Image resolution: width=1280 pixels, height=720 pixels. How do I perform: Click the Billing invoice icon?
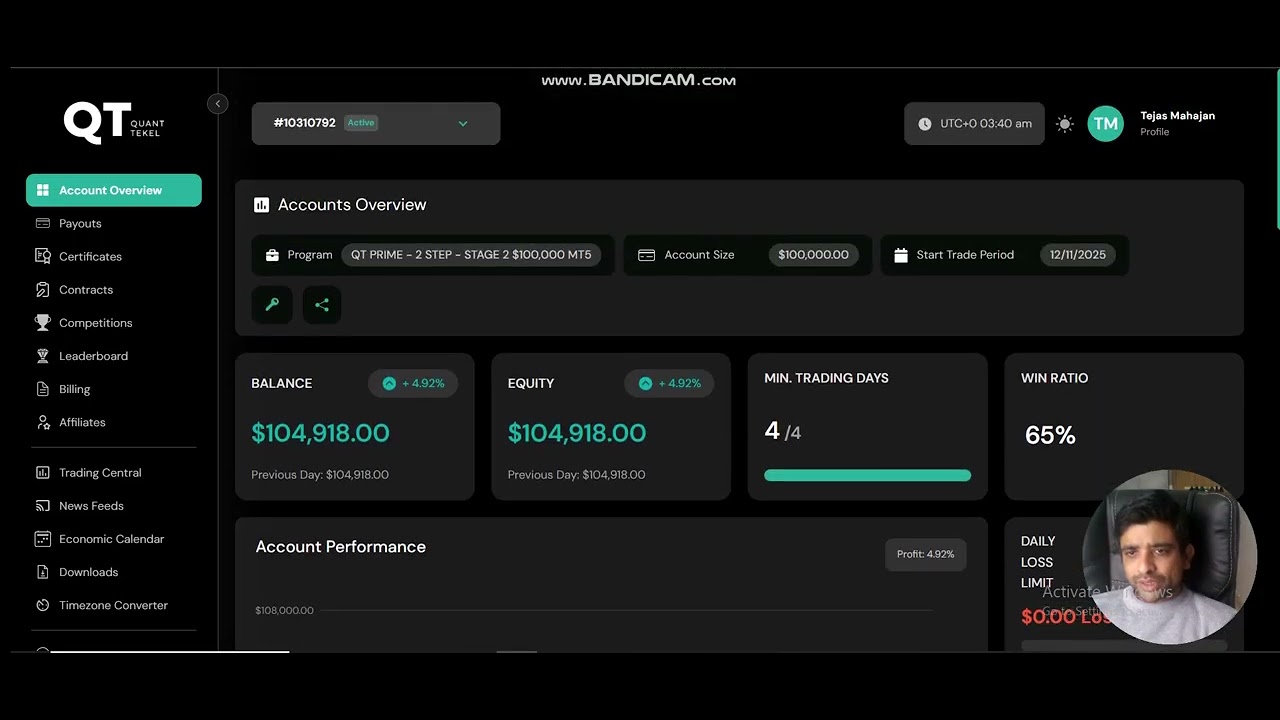[x=43, y=389]
